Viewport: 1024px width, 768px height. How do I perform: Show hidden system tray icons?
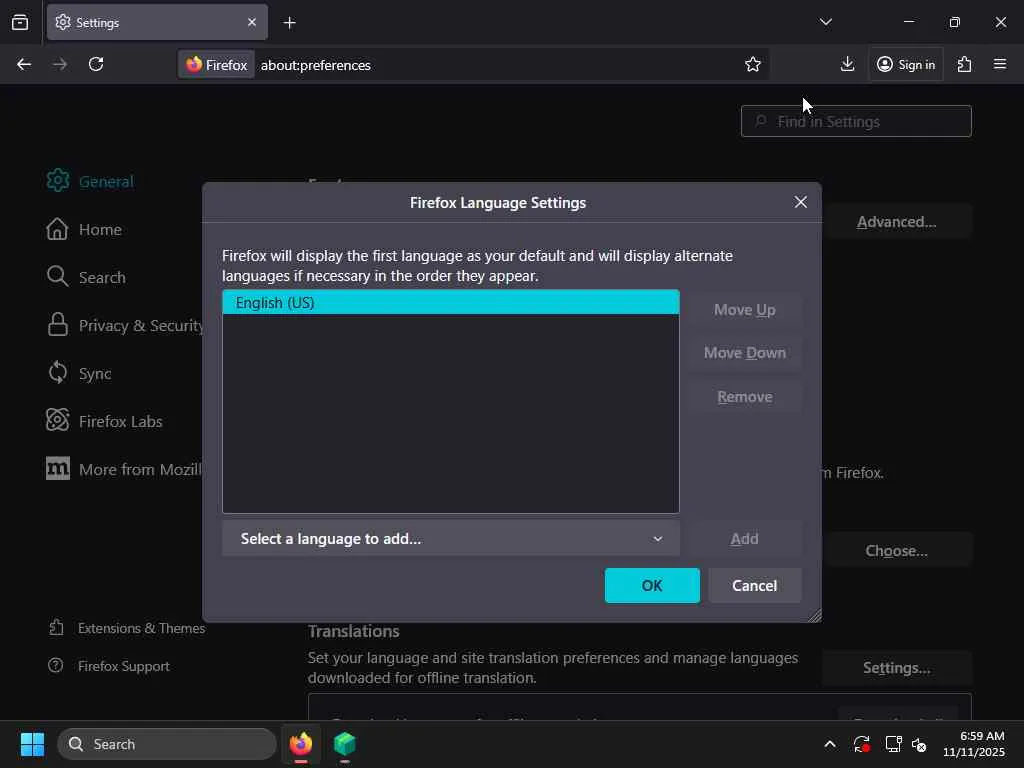829,744
